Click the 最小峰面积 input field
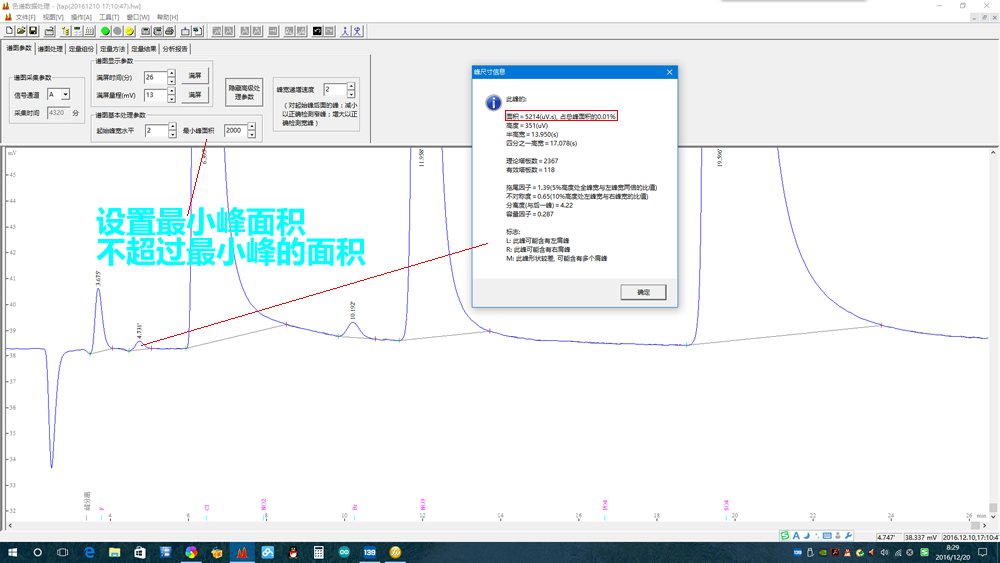This screenshot has height=563, width=1000. pyautogui.click(x=235, y=131)
